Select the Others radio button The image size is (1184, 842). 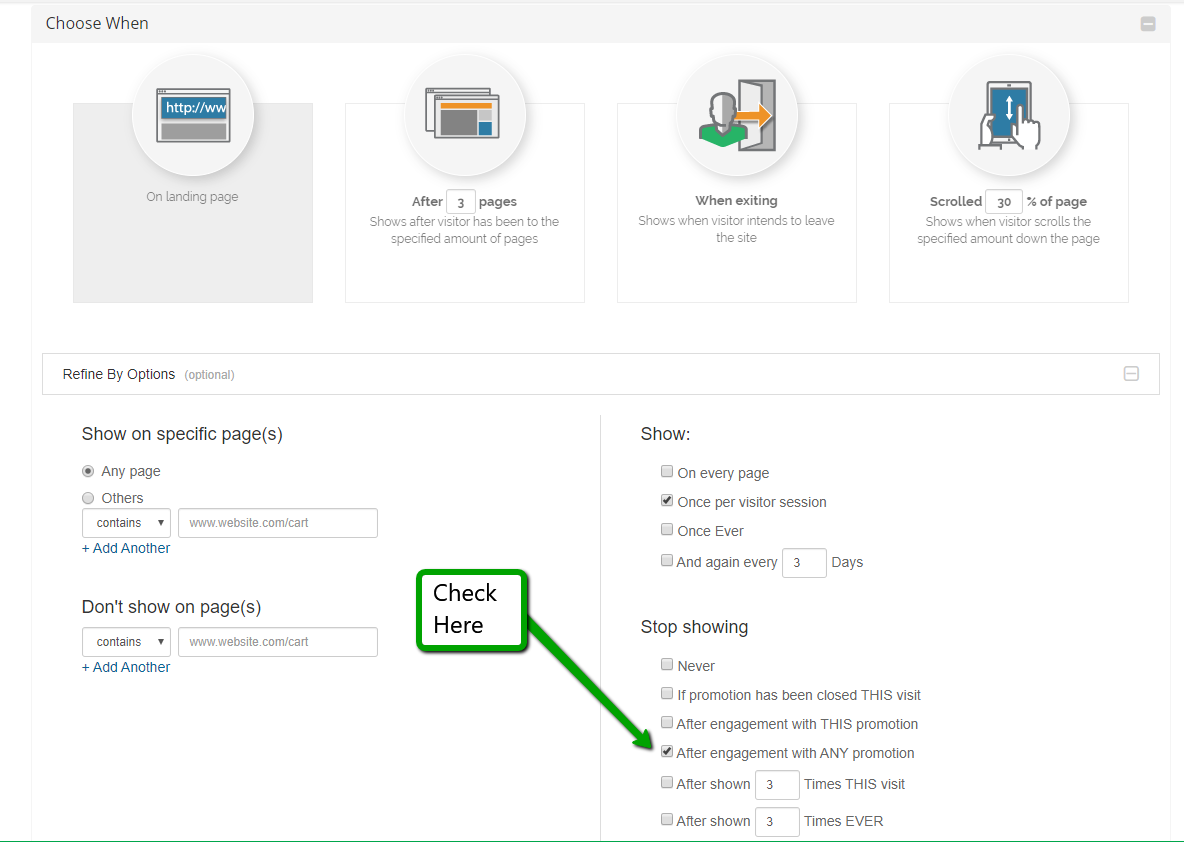pyautogui.click(x=88, y=498)
